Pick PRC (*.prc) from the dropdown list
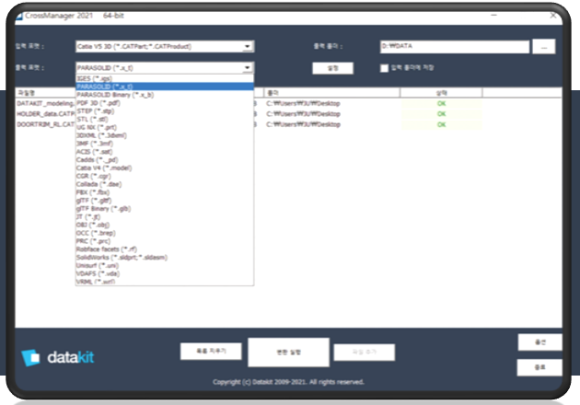This screenshot has height=405, width=580. click(165, 241)
